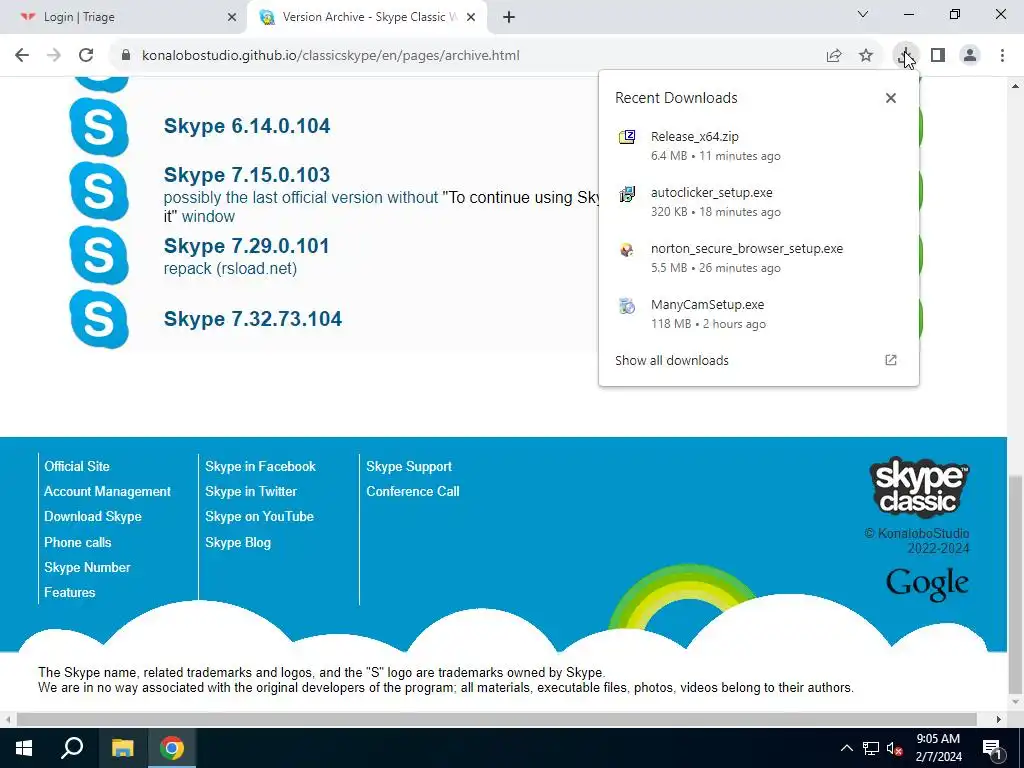Viewport: 1024px width, 768px height.
Task: Open File Explorer from taskbar
Action: point(122,748)
